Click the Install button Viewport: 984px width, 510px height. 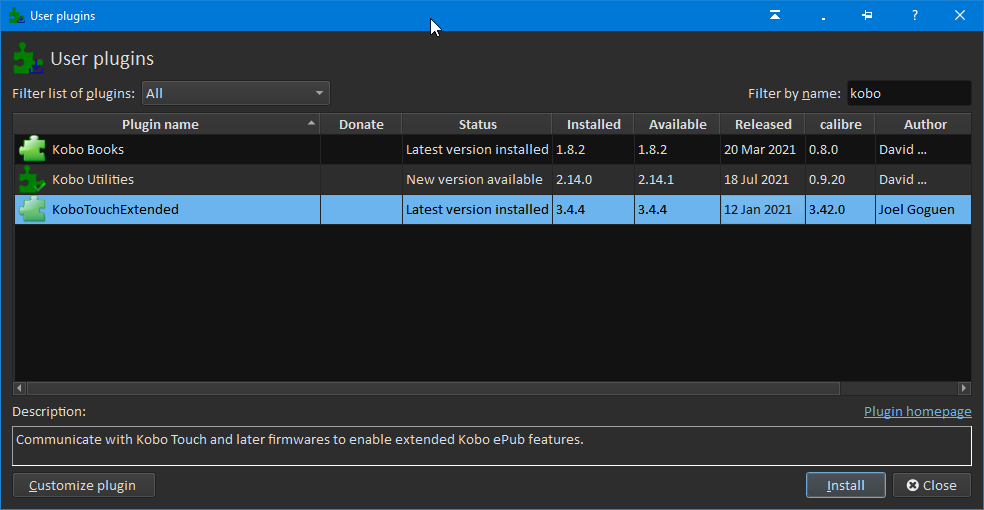coord(845,485)
